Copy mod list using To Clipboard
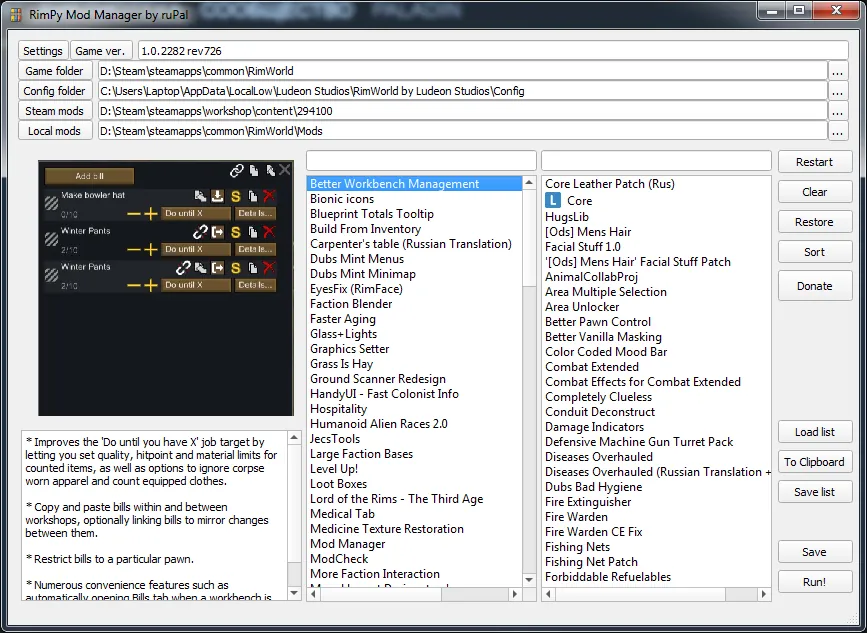Viewport: 867px width, 633px height. 814,462
